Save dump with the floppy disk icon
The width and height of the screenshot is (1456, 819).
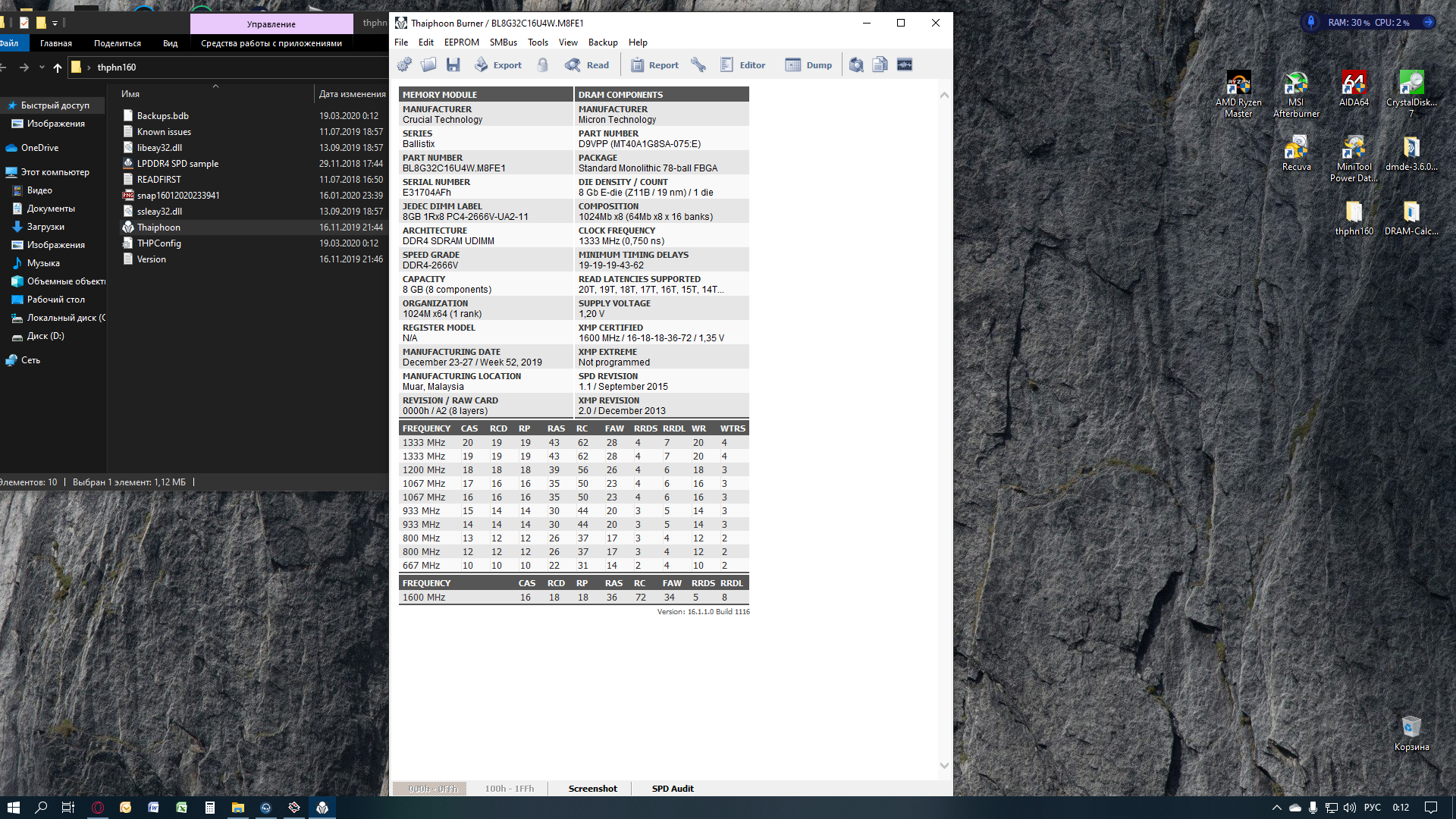click(453, 65)
